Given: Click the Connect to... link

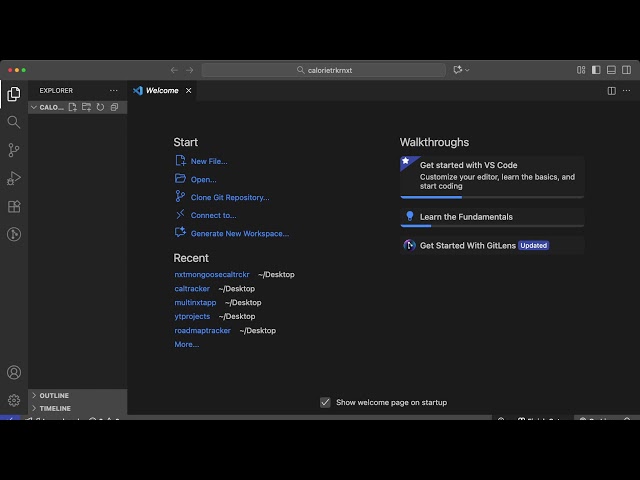Looking at the screenshot, I should 213,215.
